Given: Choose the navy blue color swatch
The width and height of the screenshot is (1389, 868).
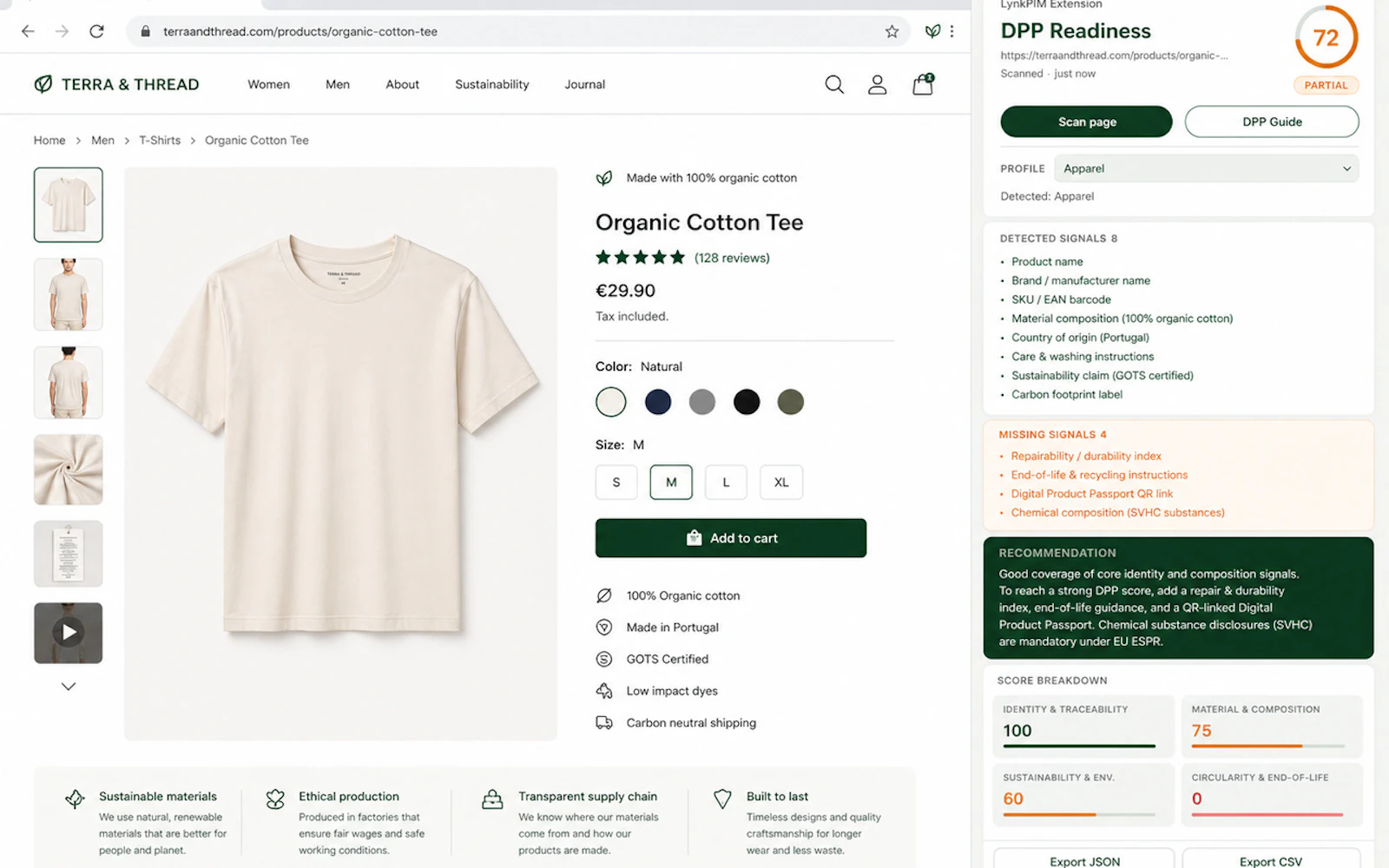Looking at the screenshot, I should point(658,402).
